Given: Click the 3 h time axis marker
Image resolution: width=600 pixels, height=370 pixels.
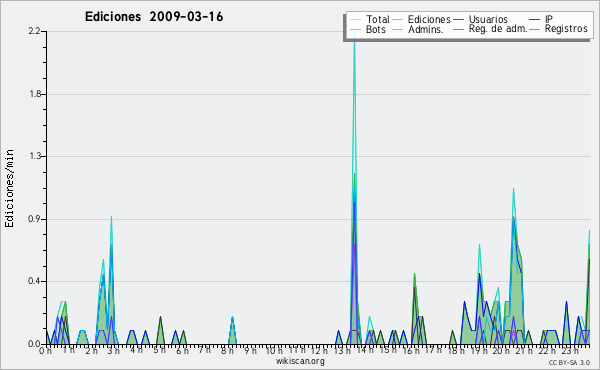Looking at the screenshot, I should pos(114,351).
